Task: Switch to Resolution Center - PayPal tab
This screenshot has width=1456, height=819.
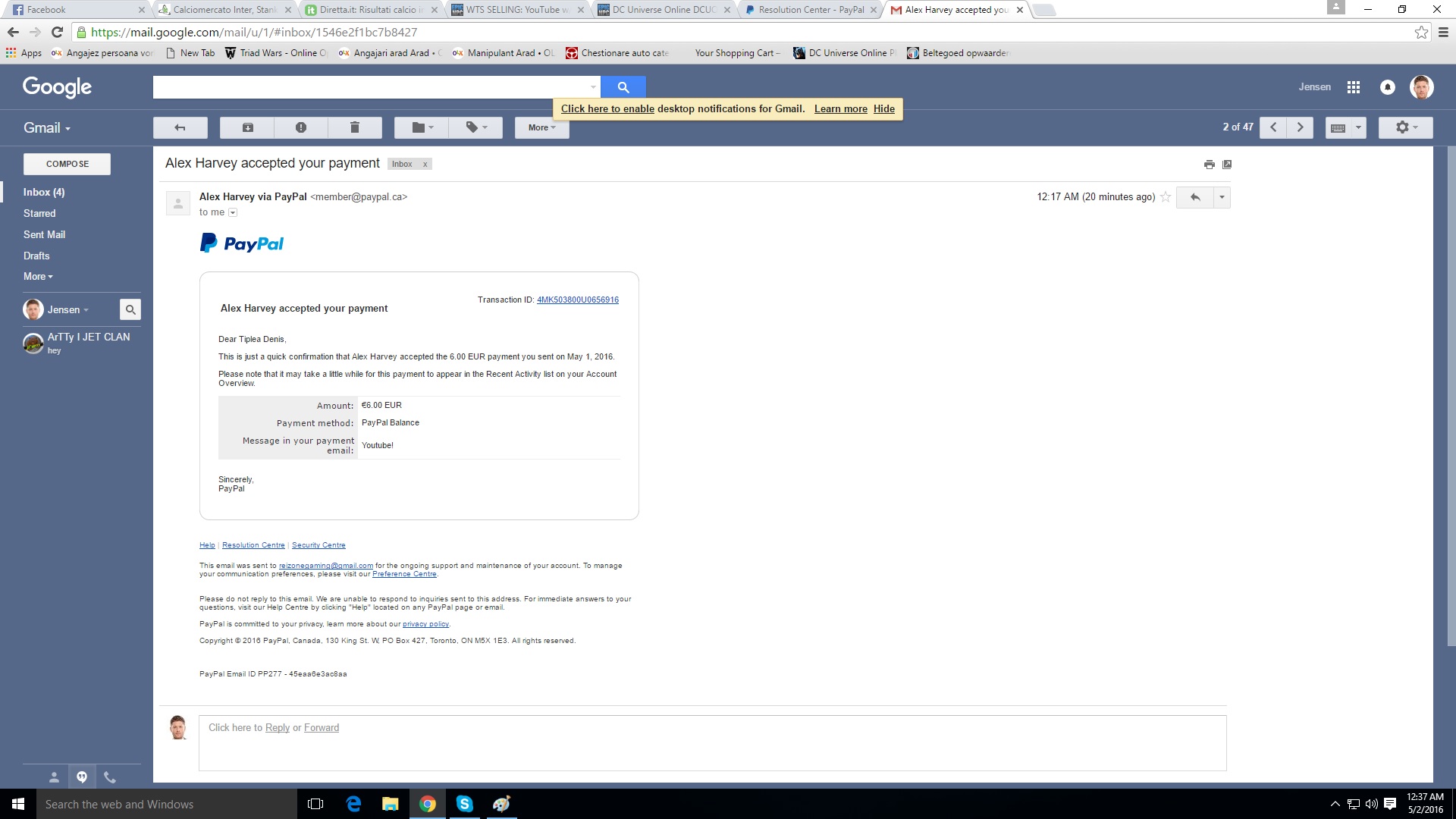Action: tap(811, 10)
